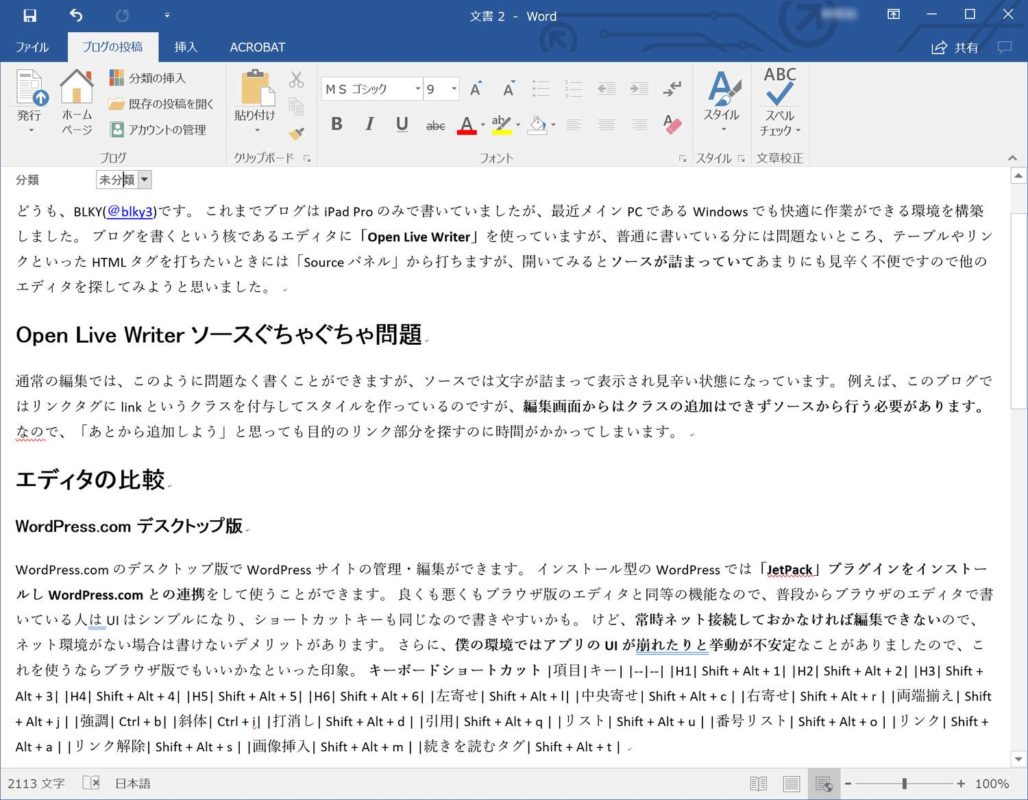Toggle bold formatting
This screenshot has height=800, width=1028.
click(337, 123)
